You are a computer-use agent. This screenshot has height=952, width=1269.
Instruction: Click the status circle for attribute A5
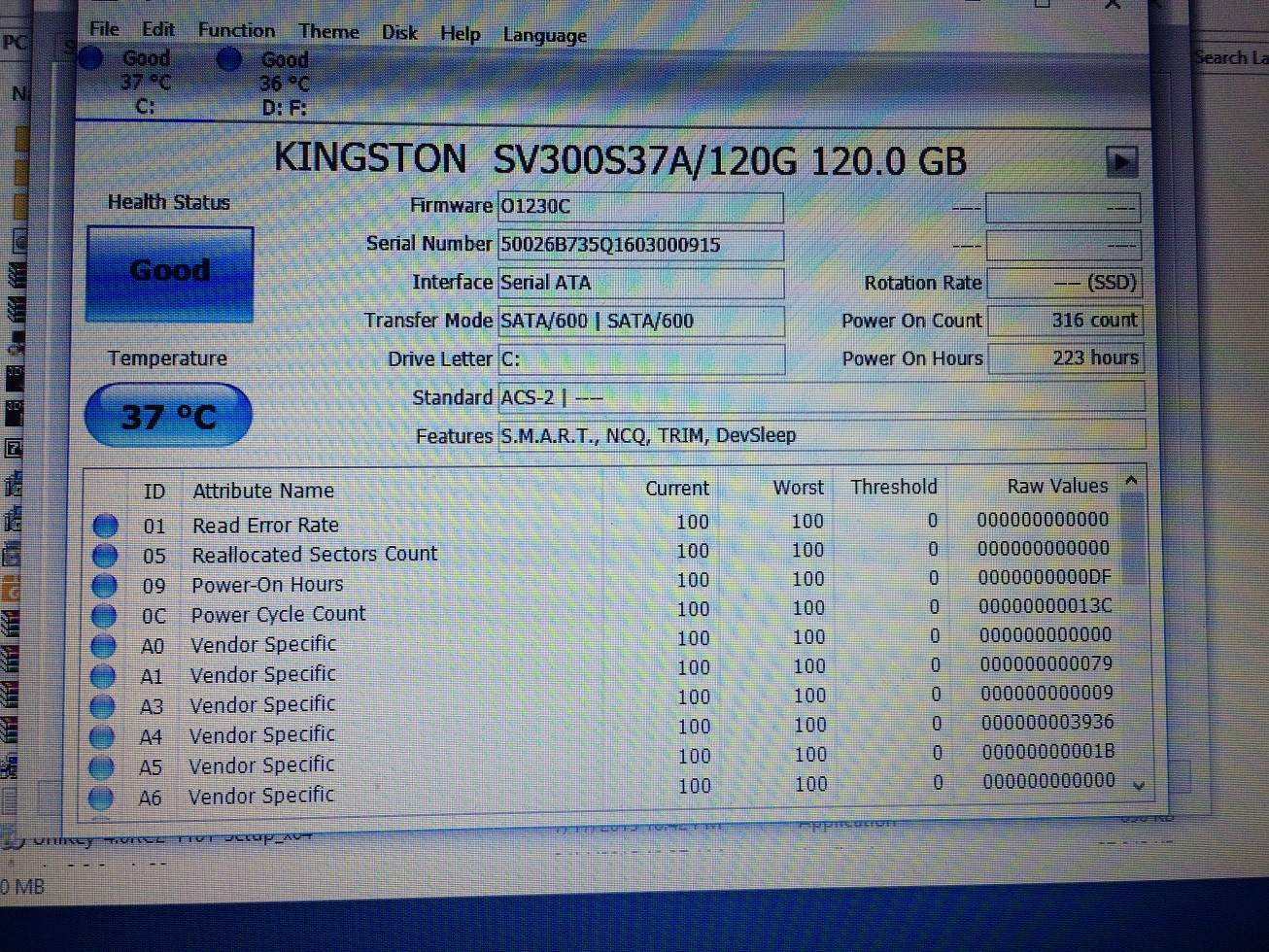coord(101,767)
